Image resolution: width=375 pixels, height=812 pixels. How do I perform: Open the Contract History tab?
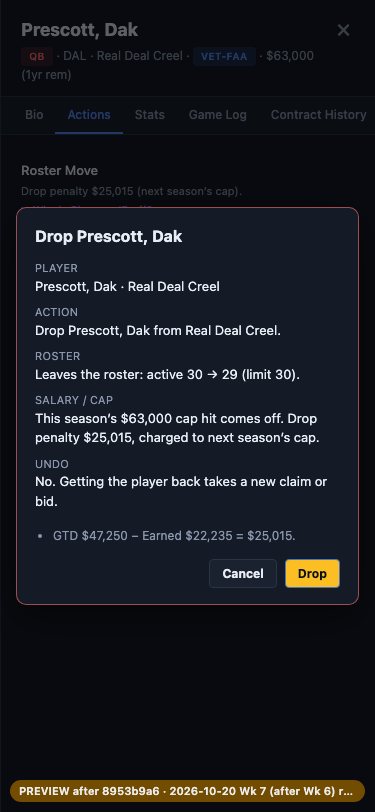pos(319,114)
